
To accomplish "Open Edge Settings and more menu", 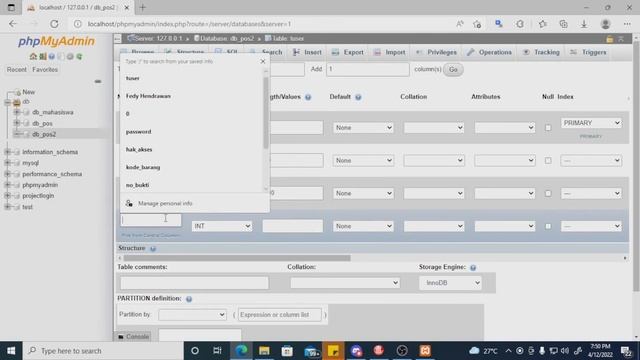I will pos(627,24).
